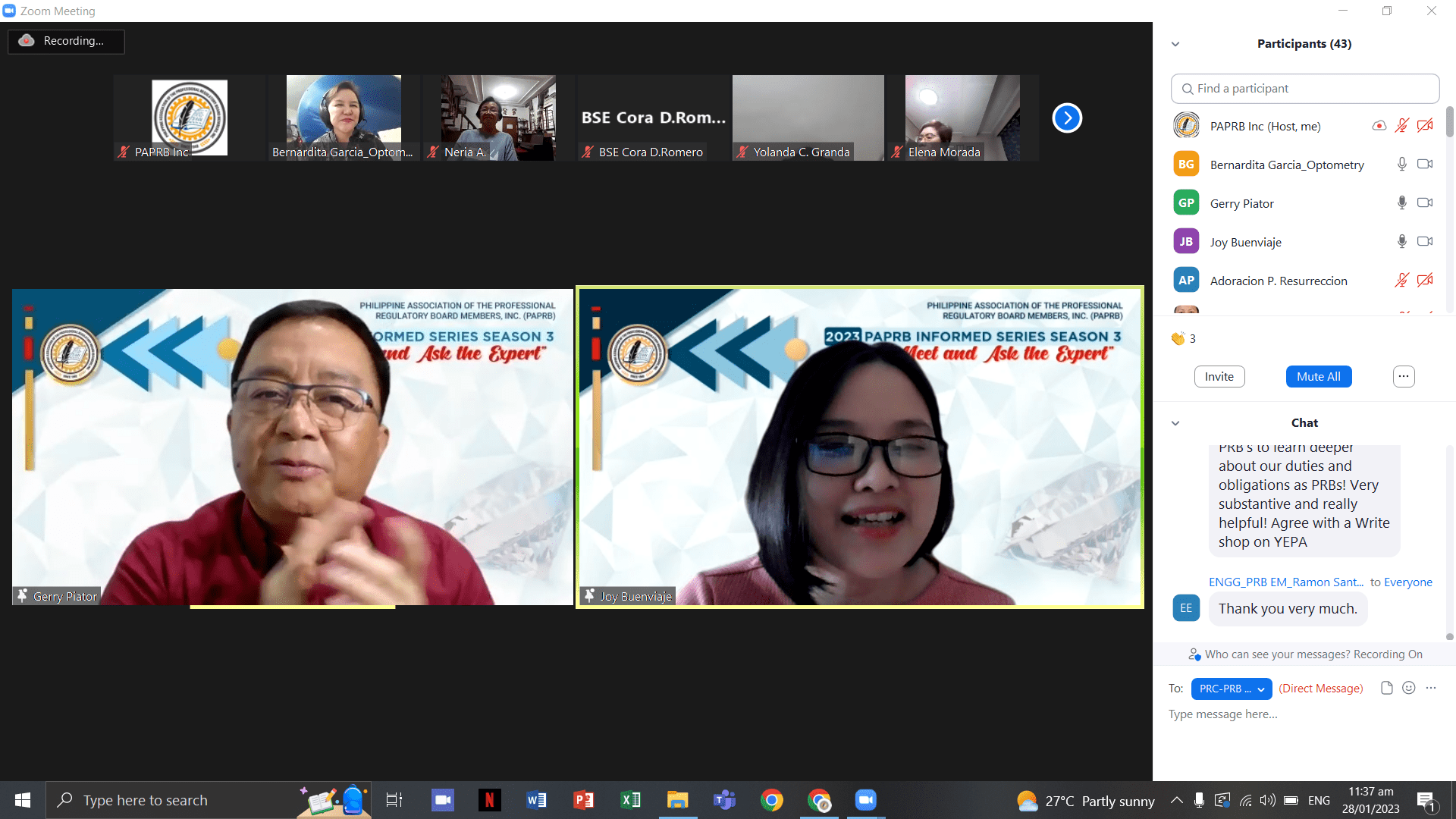1456x819 pixels.
Task: Click the Recording indicator
Action: point(66,41)
